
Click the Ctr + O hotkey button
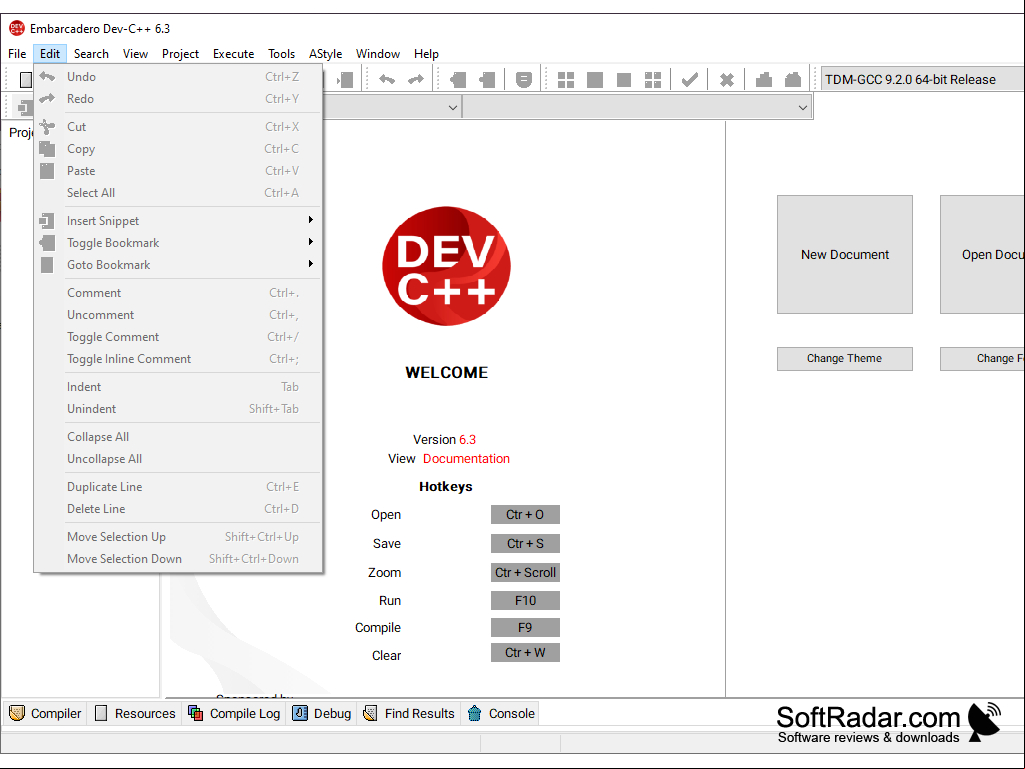pos(525,515)
